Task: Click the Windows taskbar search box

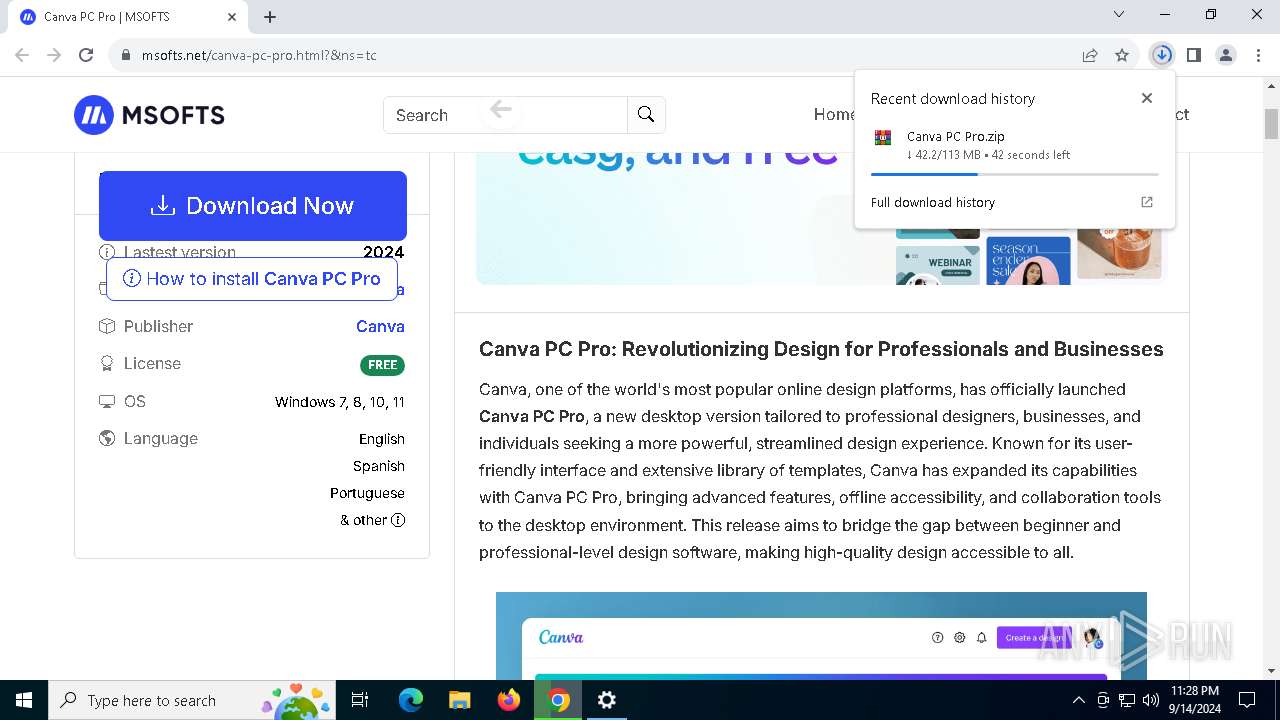Action: pyautogui.click(x=193, y=700)
